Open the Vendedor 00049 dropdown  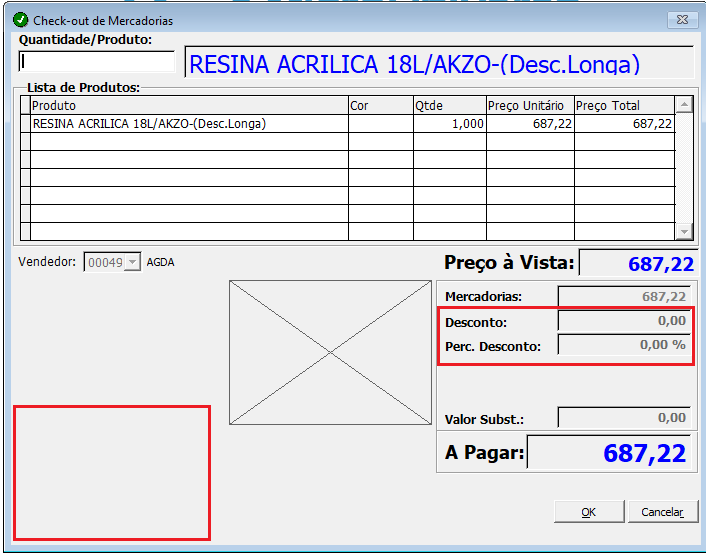132,262
